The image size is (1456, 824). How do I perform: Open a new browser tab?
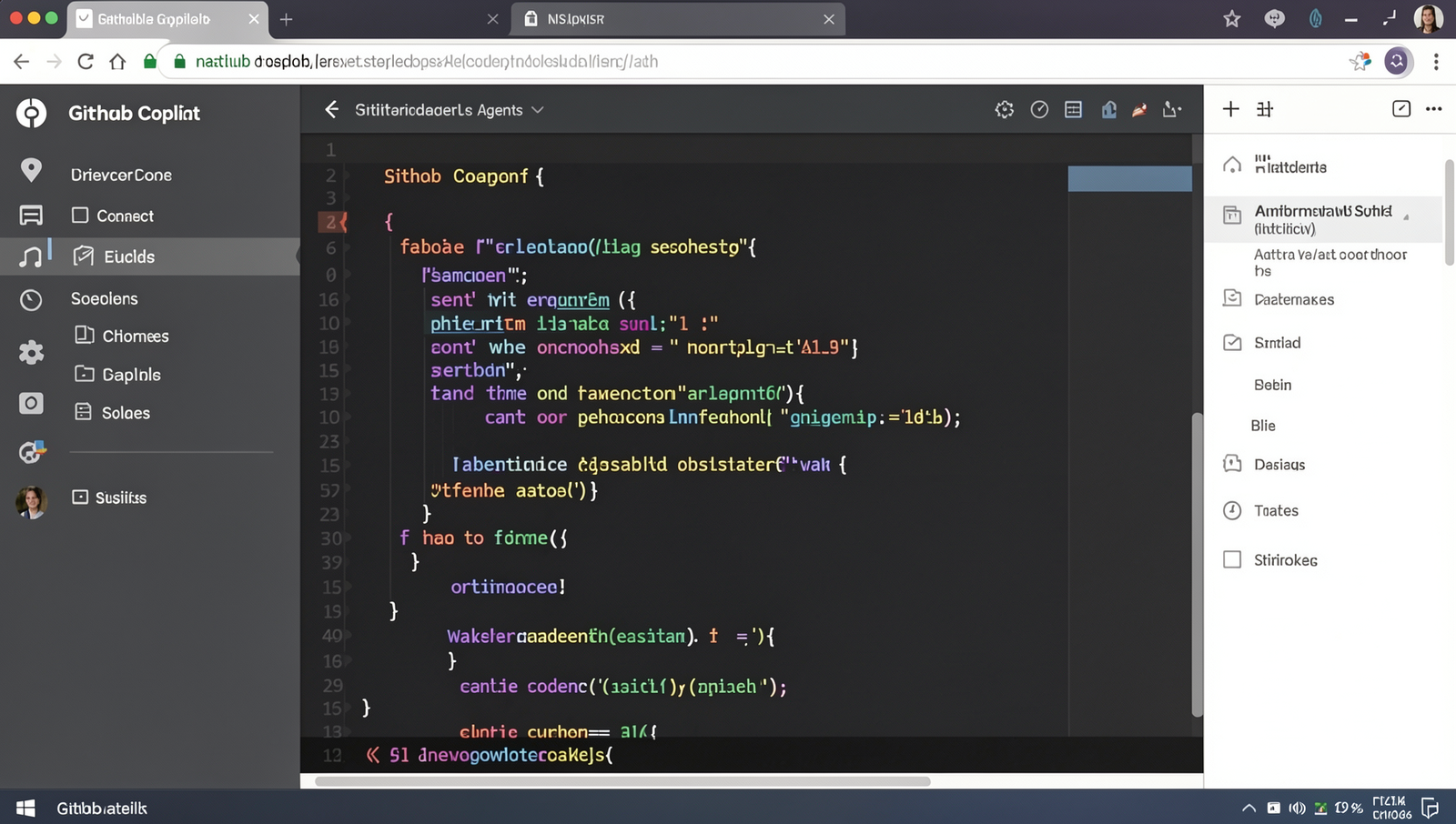click(286, 19)
